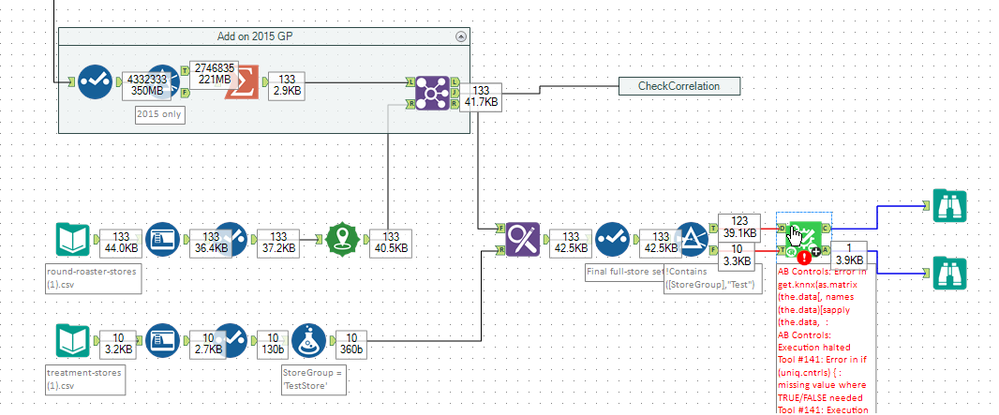Click the Filter tool annotated 2015 only
Image resolution: width=999 pixels, height=415 pixels.
click(x=164, y=82)
